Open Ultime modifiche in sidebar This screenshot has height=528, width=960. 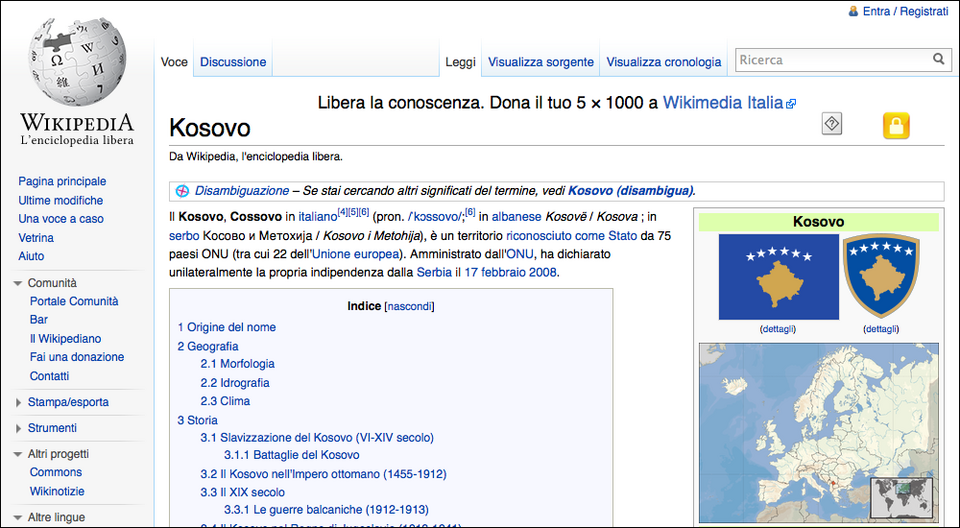point(61,200)
